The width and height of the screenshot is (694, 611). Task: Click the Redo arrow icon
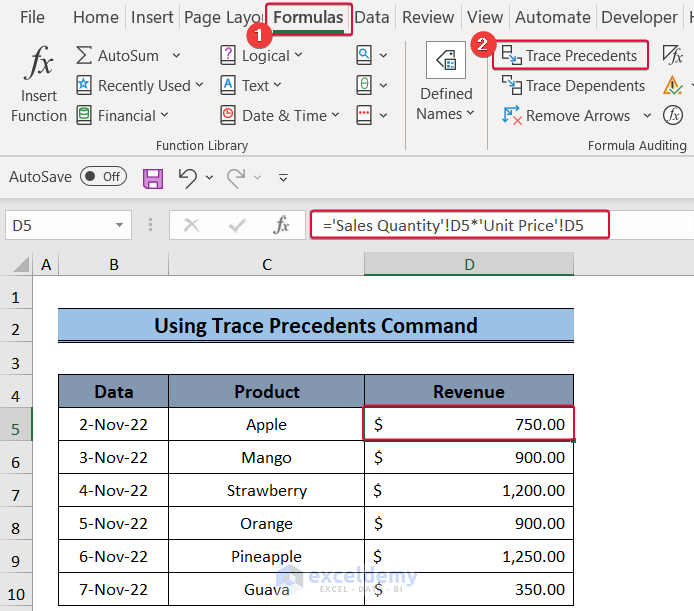tap(236, 178)
